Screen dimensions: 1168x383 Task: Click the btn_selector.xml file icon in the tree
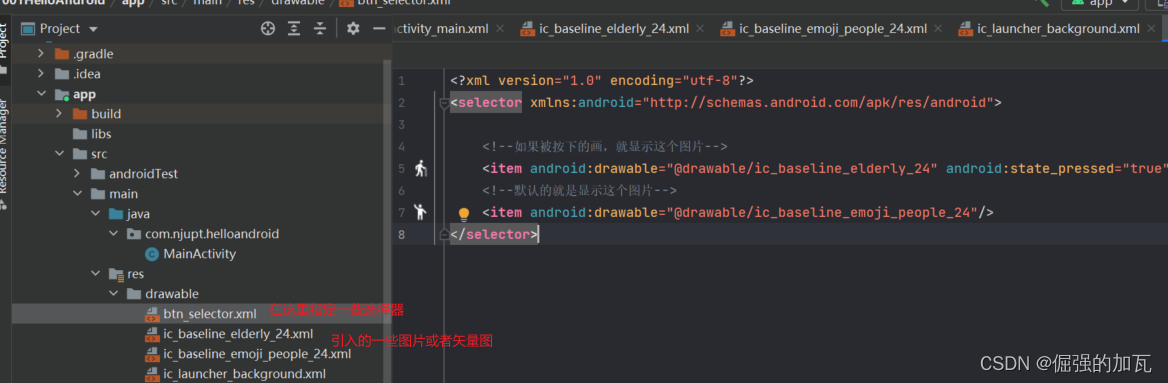coord(152,314)
